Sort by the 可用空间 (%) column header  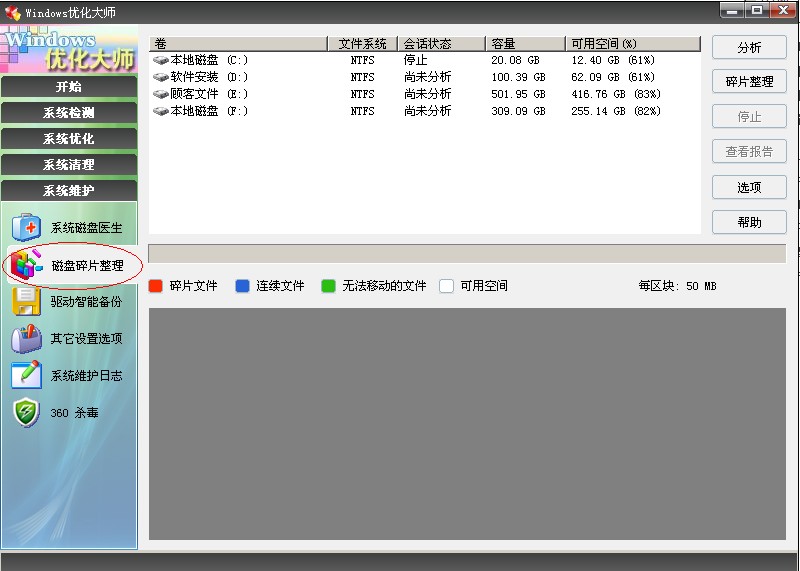[x=633, y=44]
